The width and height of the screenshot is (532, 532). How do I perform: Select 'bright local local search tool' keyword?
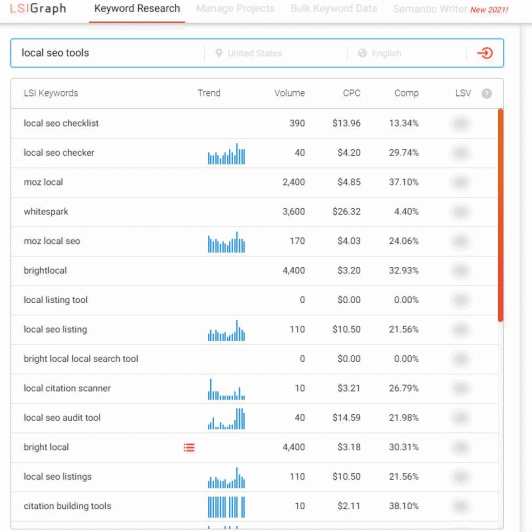(81, 359)
